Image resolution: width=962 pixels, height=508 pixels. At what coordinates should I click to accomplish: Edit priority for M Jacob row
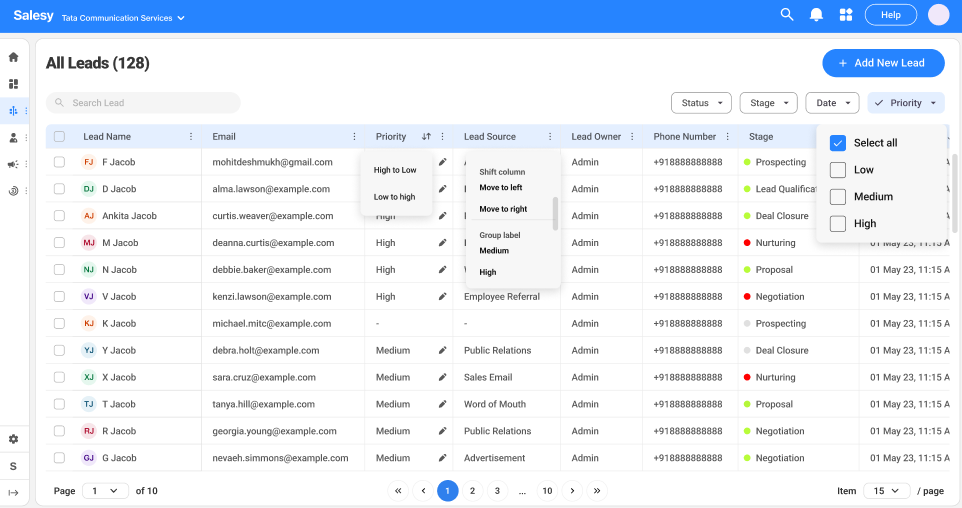442,243
